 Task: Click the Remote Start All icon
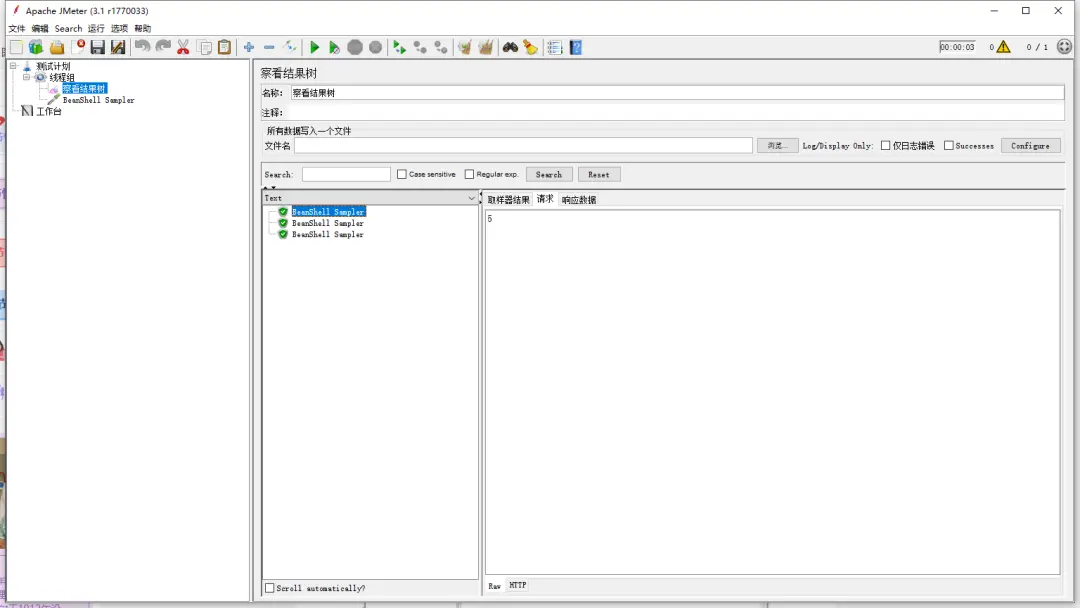(399, 47)
